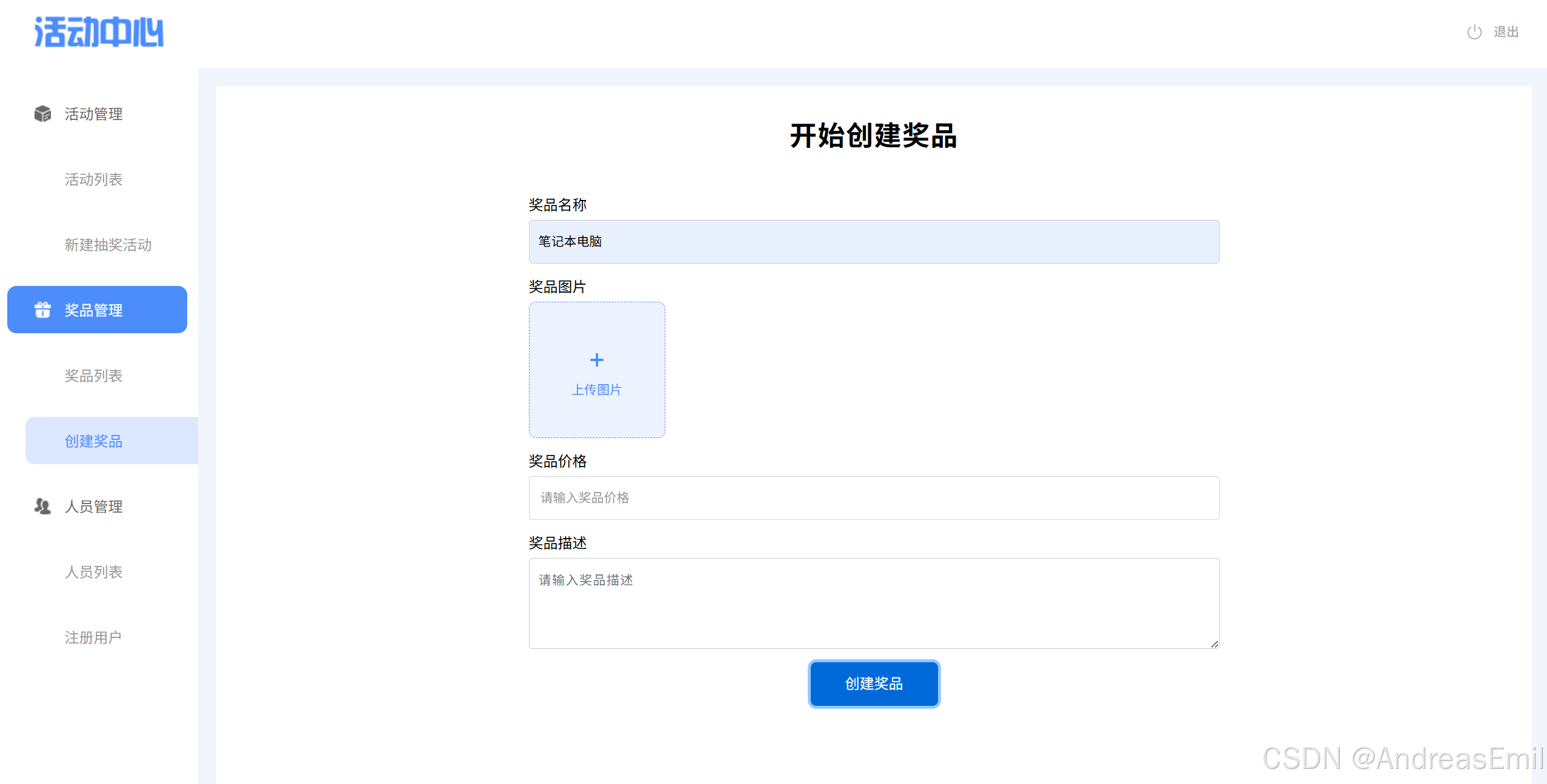Click the gift icon beside 奖品管理

(x=42, y=310)
